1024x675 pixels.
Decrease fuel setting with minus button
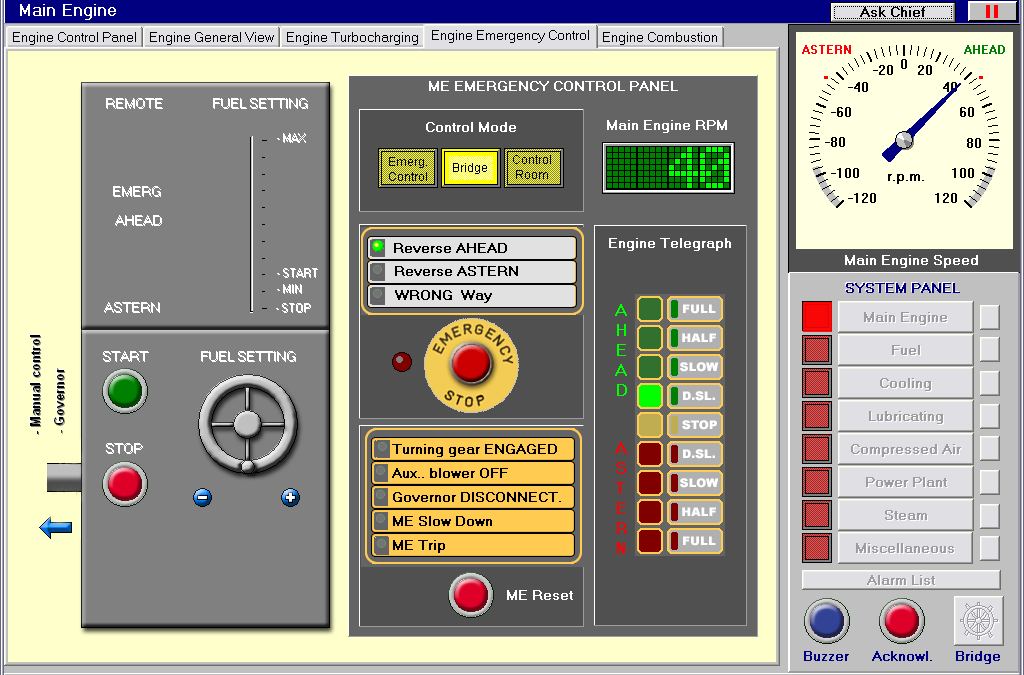[202, 497]
